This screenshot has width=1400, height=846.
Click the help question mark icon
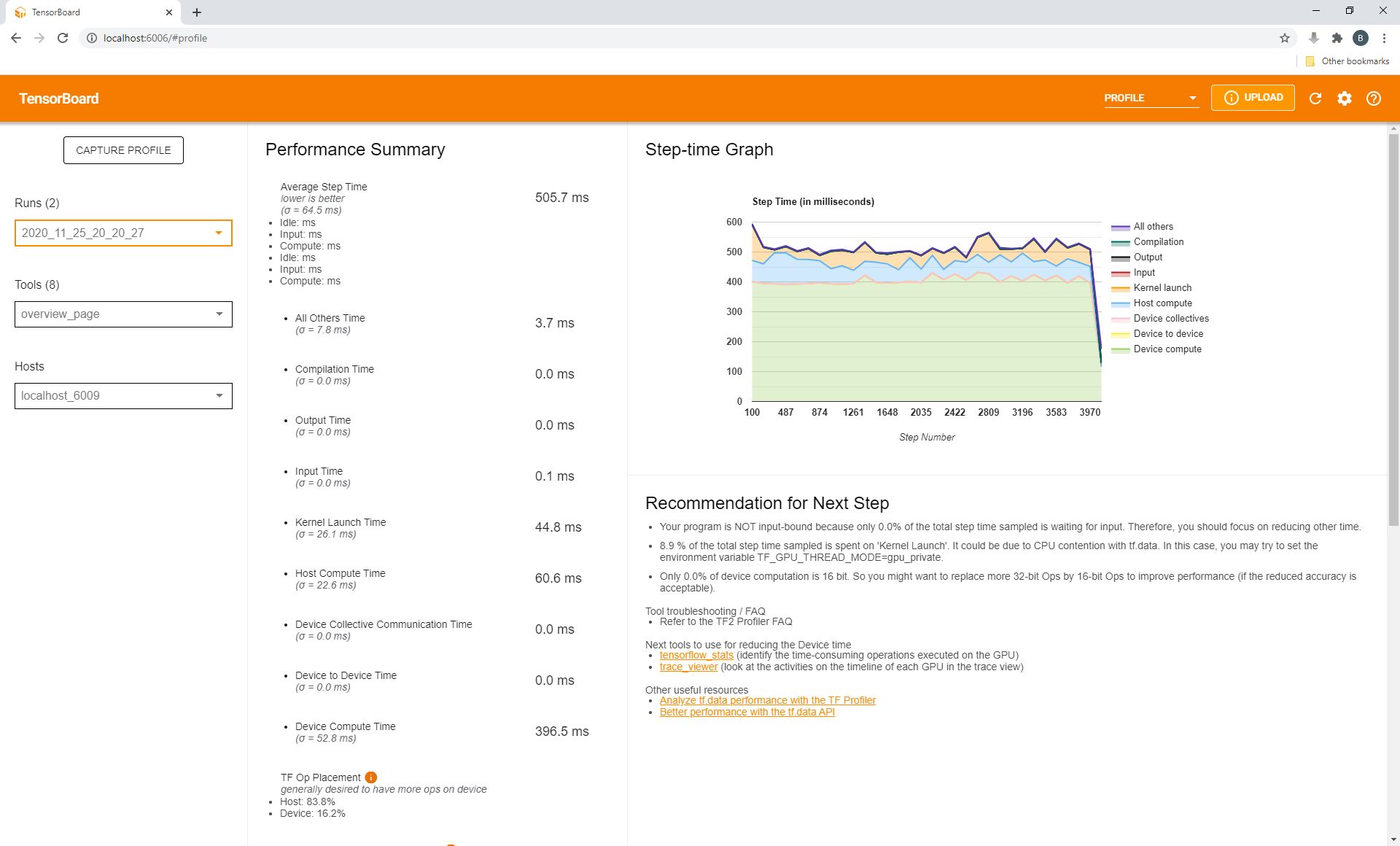pyautogui.click(x=1374, y=98)
